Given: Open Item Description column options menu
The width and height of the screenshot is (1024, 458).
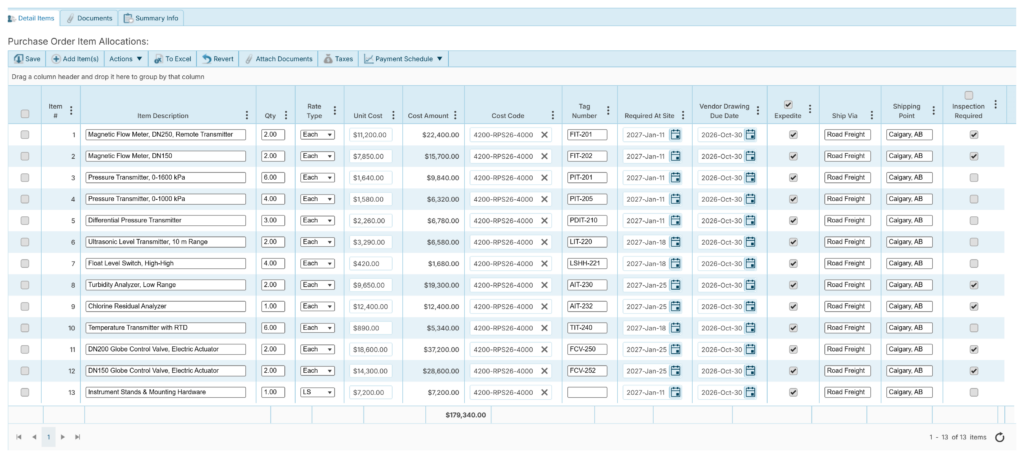Looking at the screenshot, I should 246,116.
